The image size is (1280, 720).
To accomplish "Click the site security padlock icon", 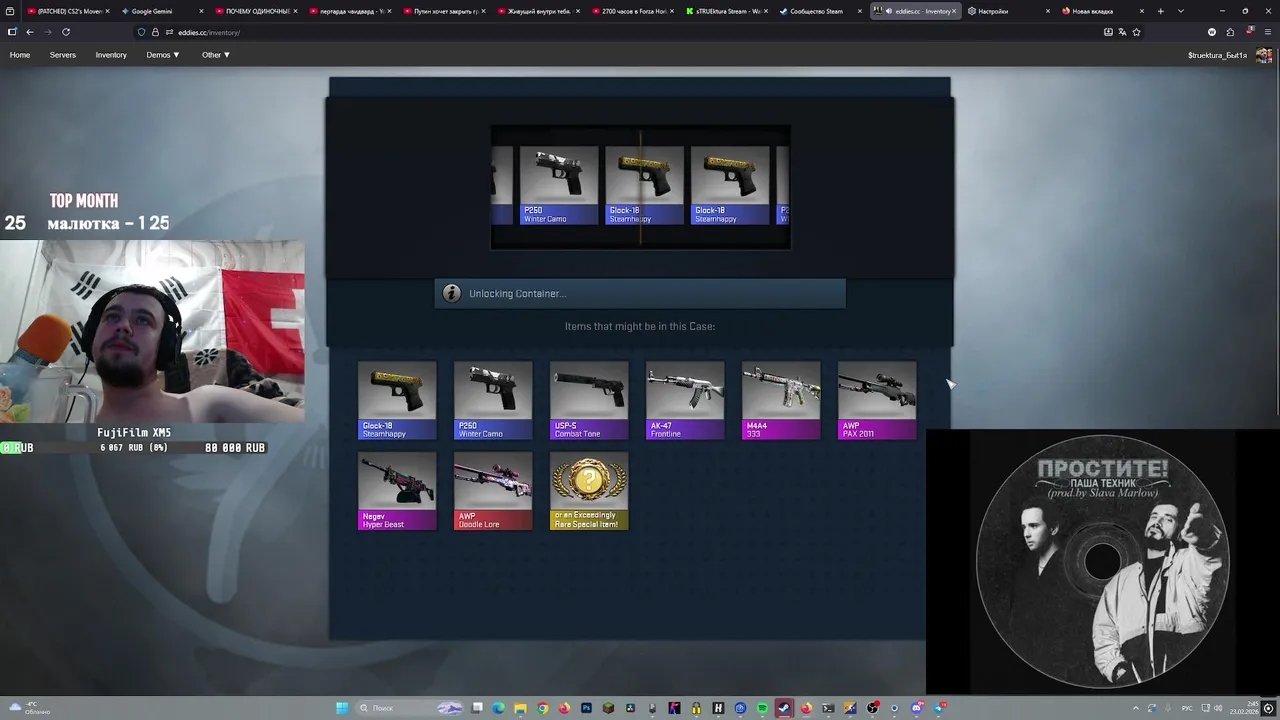I will 155,32.
